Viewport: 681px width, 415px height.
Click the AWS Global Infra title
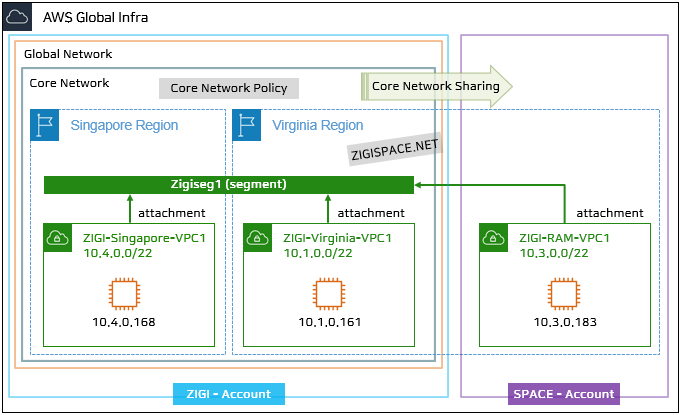pos(96,17)
